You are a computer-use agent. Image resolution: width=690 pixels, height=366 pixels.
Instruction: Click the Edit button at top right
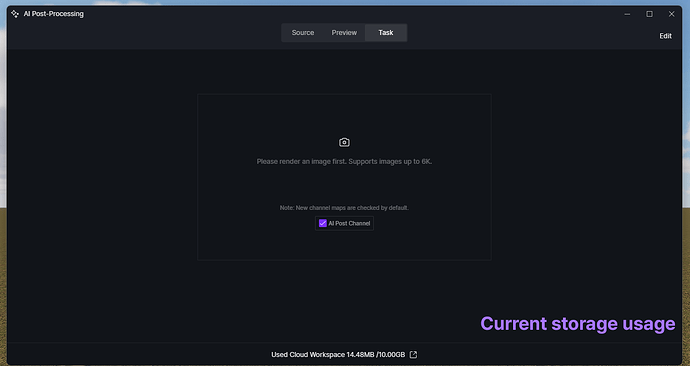pyautogui.click(x=665, y=36)
